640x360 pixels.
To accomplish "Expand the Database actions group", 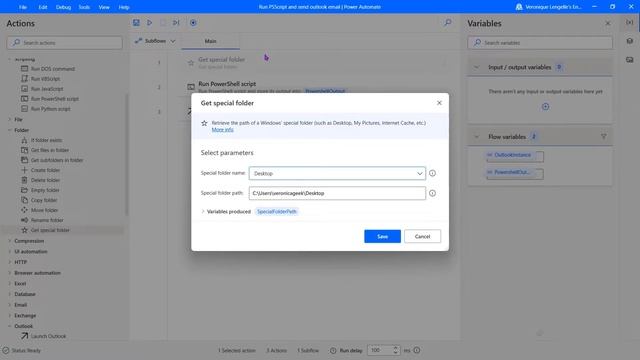I will [x=10, y=294].
